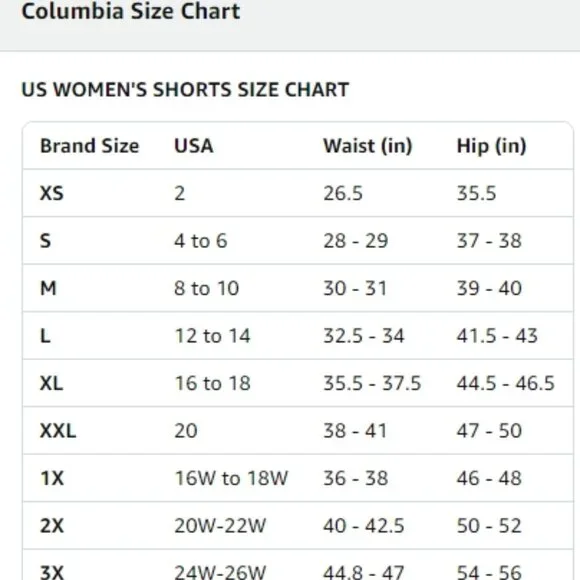This screenshot has width=580, height=580.
Task: Click the 2X brand size row label
Action: 52,526
